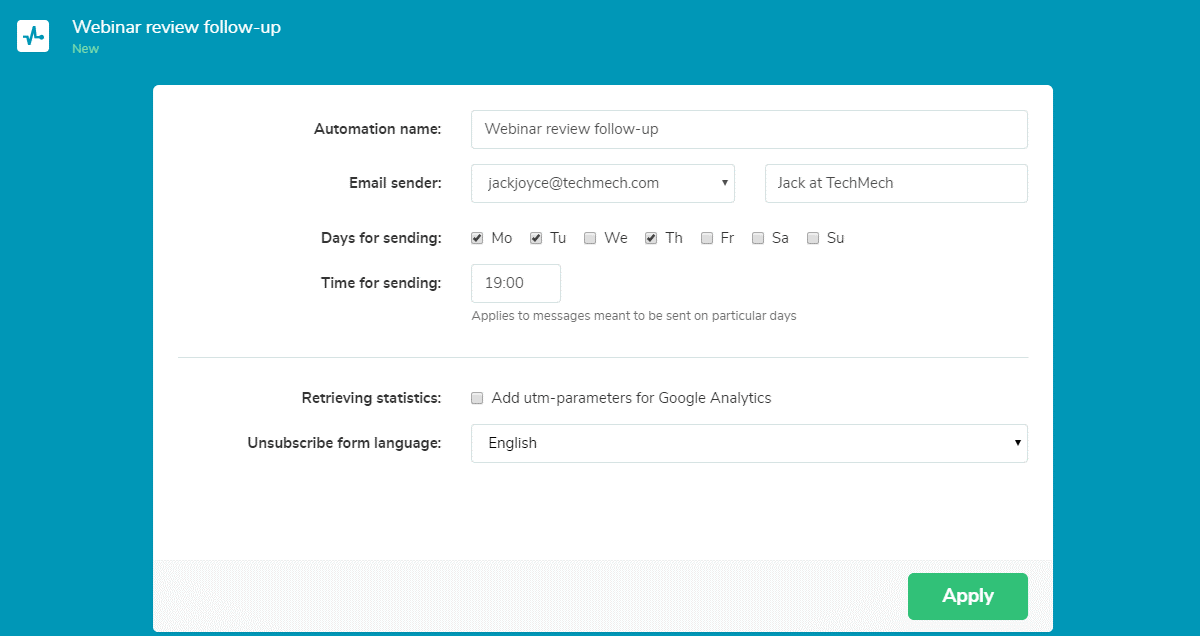Check the Sunday checkbox

pyautogui.click(x=813, y=238)
